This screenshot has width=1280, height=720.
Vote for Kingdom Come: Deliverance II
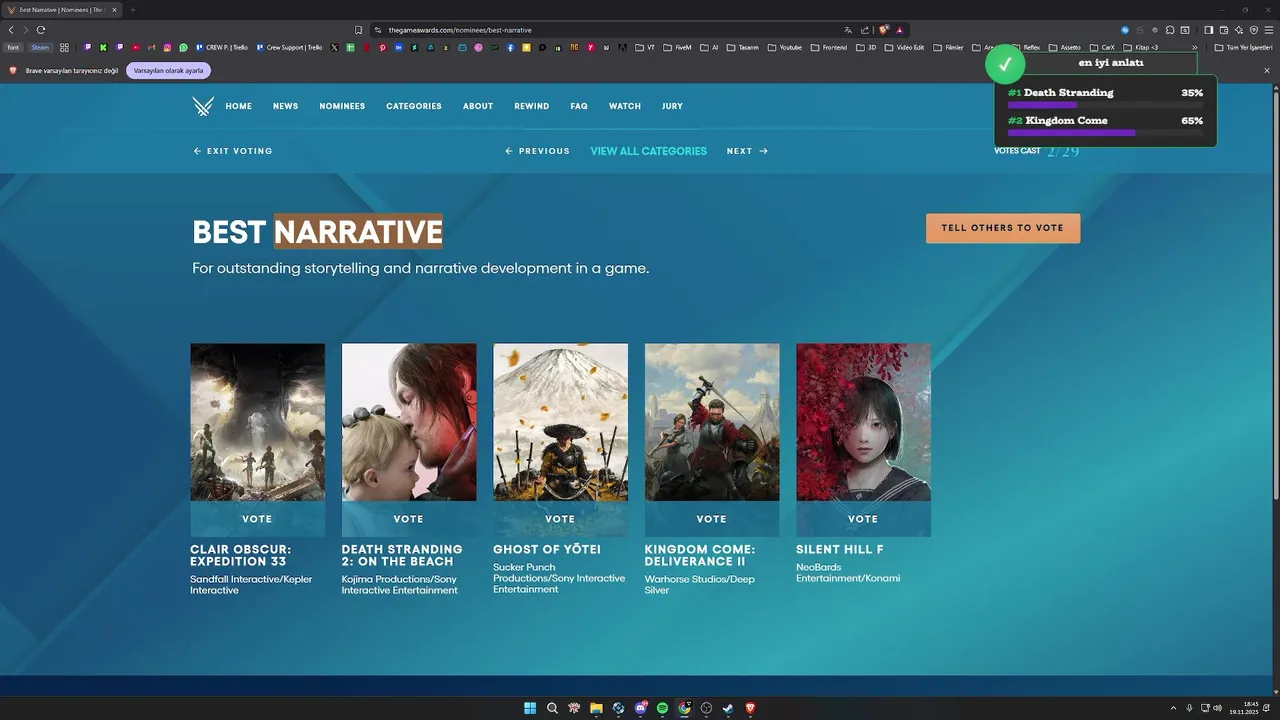(x=712, y=519)
